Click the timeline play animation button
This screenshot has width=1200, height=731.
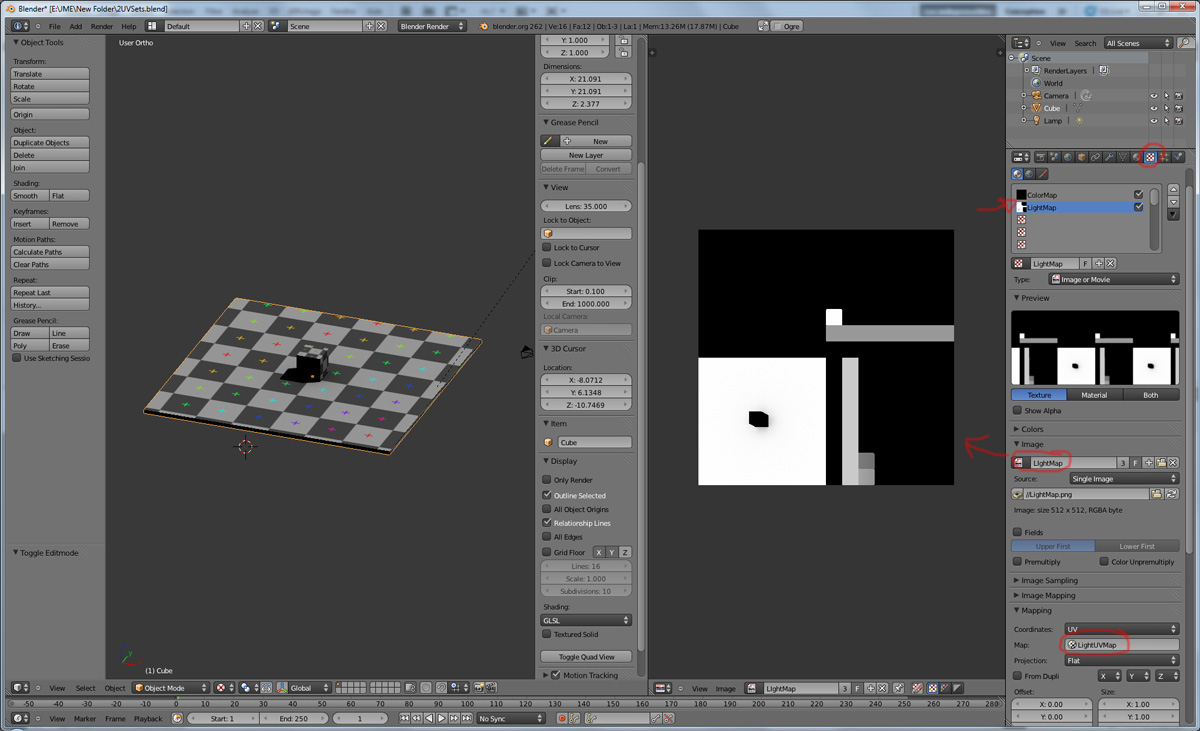coord(441,718)
